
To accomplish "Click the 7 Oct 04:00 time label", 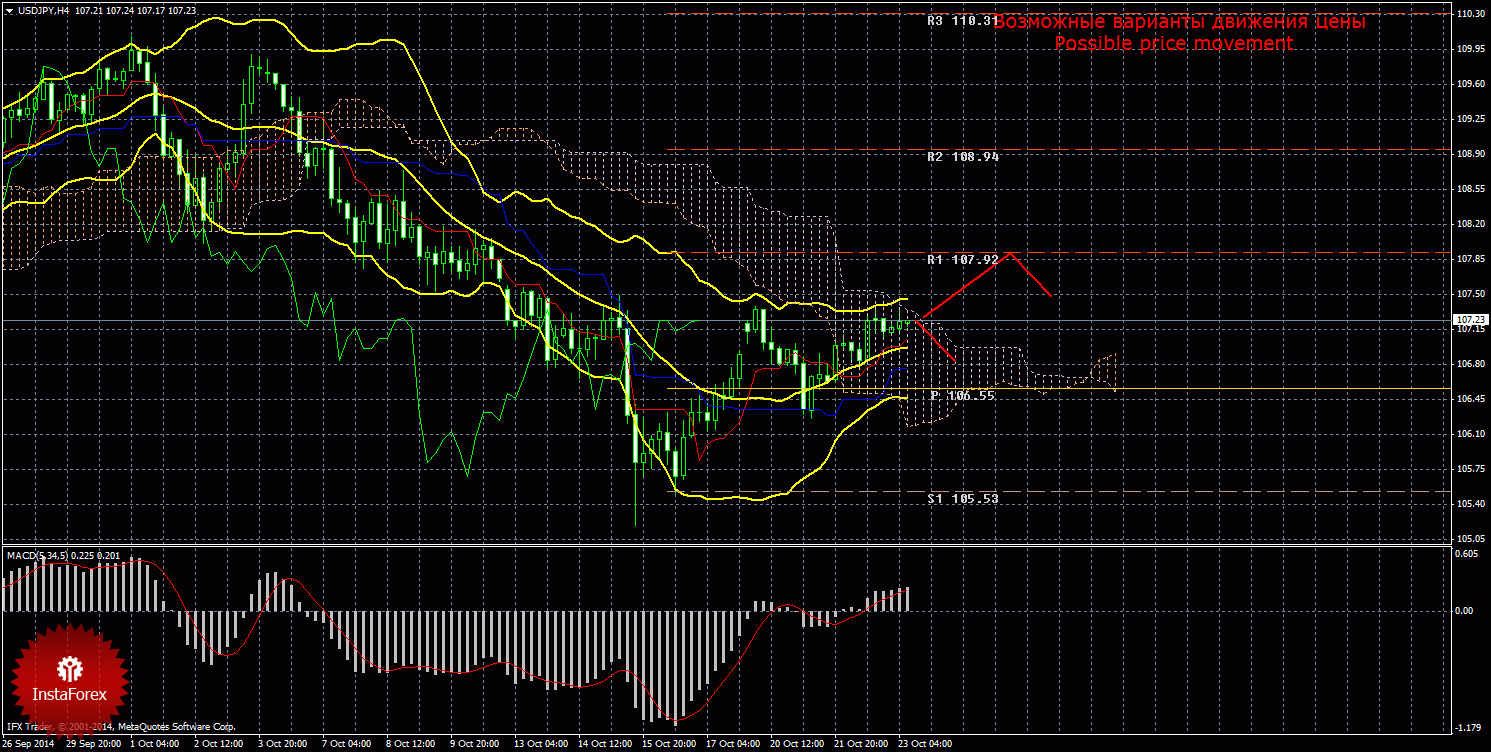I will point(346,744).
